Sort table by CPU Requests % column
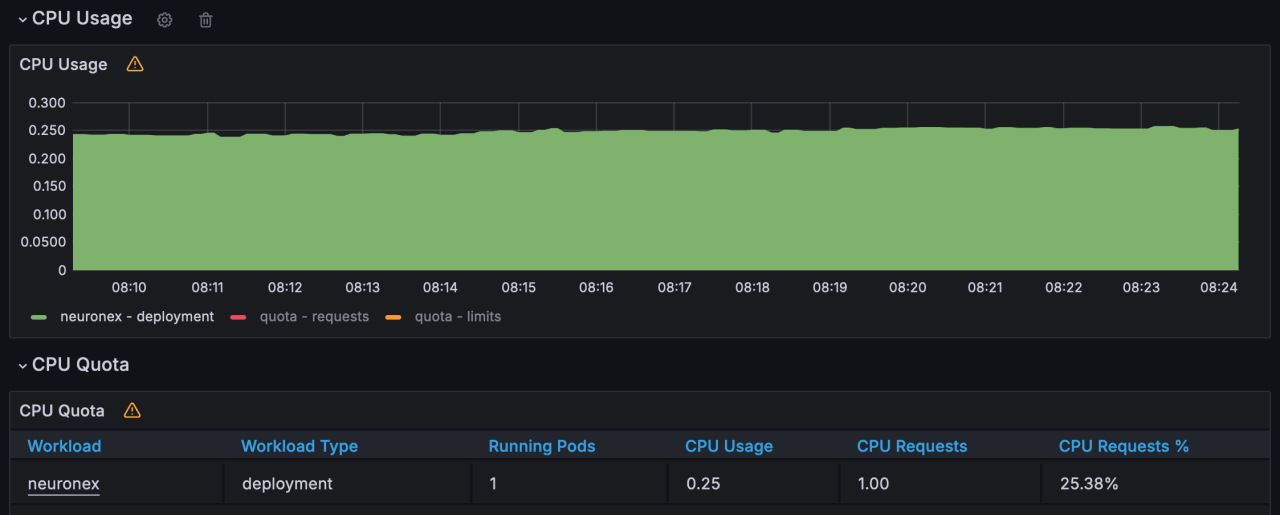Image resolution: width=1280 pixels, height=515 pixels. (x=1123, y=446)
